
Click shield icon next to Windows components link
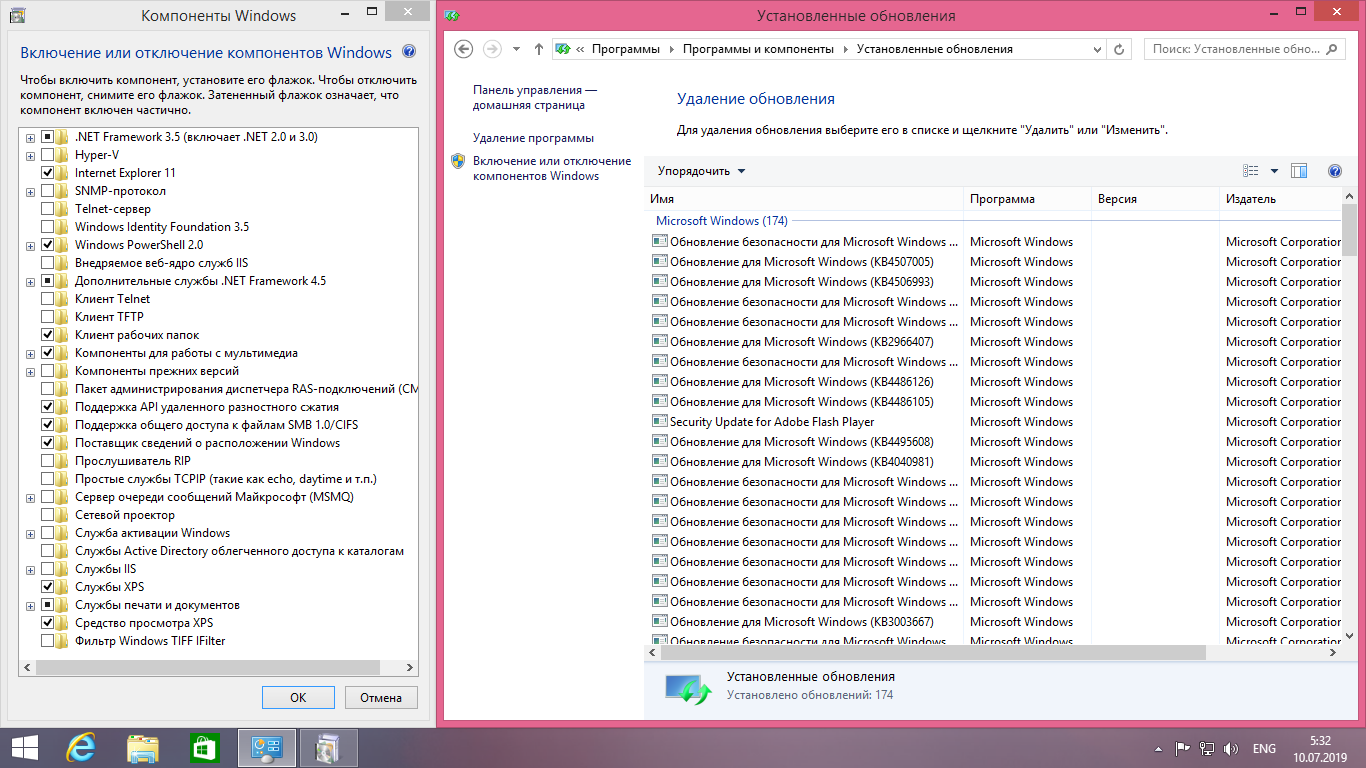pyautogui.click(x=458, y=161)
